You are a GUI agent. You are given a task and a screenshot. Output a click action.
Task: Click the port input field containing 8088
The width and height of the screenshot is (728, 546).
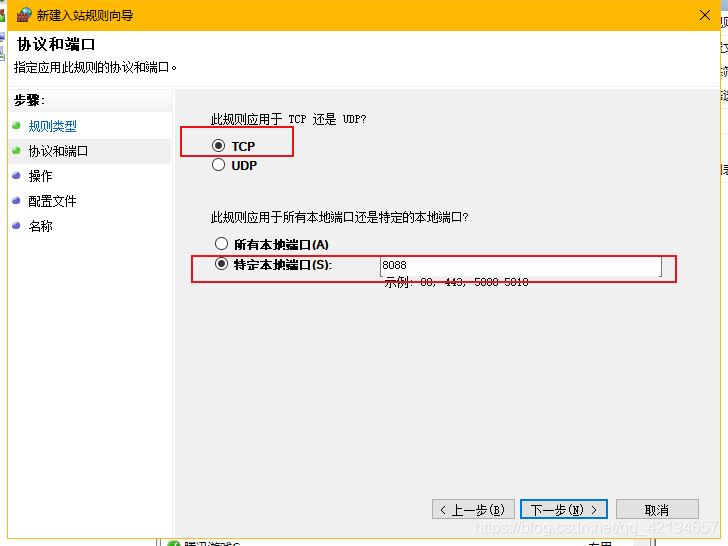(520, 265)
